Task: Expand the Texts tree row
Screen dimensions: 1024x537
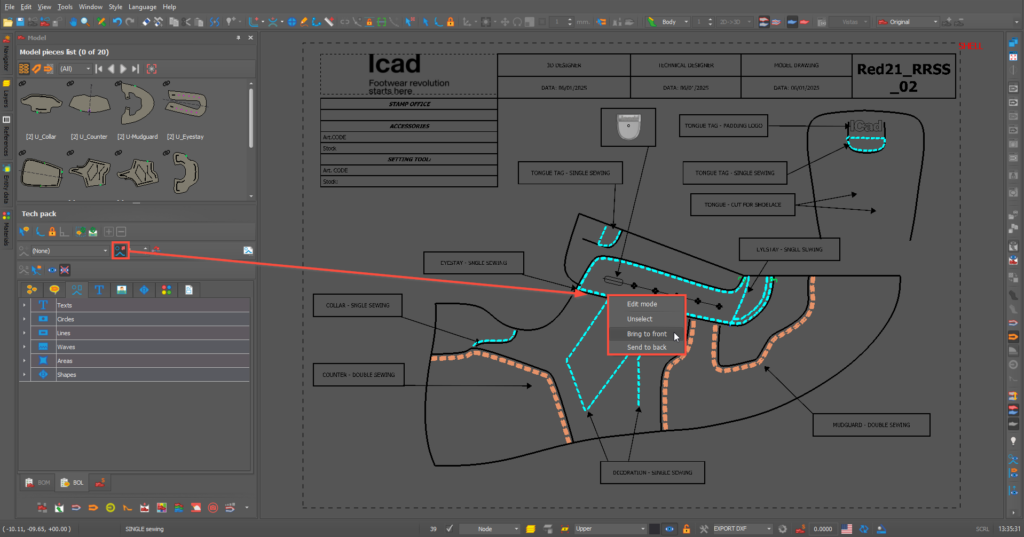Action: 24,305
